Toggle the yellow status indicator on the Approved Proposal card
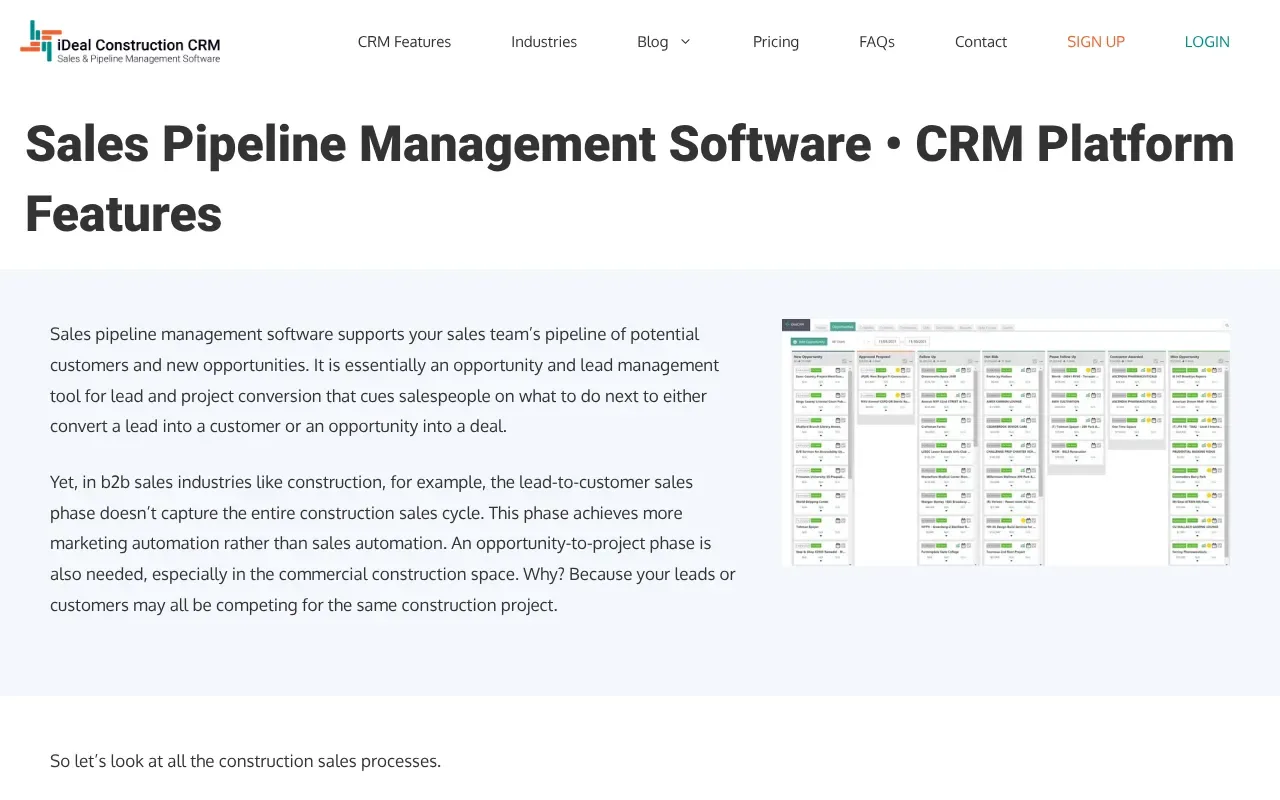 click(x=898, y=370)
